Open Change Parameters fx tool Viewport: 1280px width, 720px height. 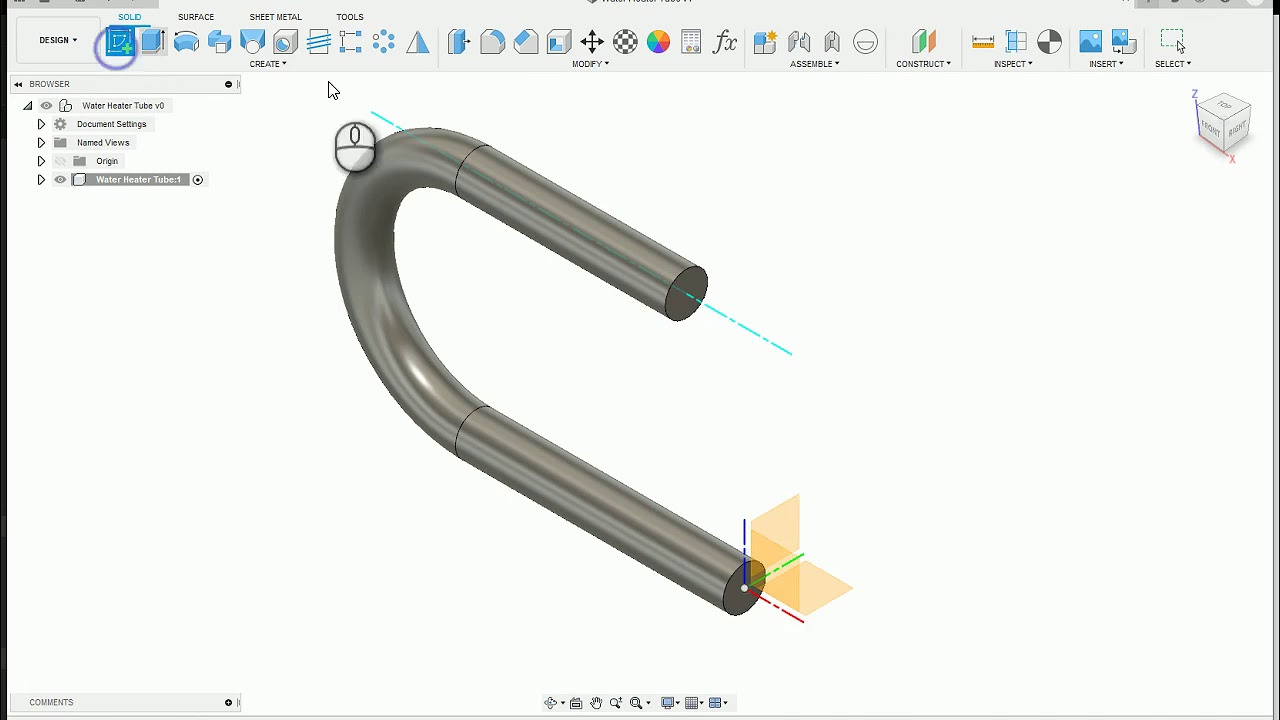(x=725, y=42)
